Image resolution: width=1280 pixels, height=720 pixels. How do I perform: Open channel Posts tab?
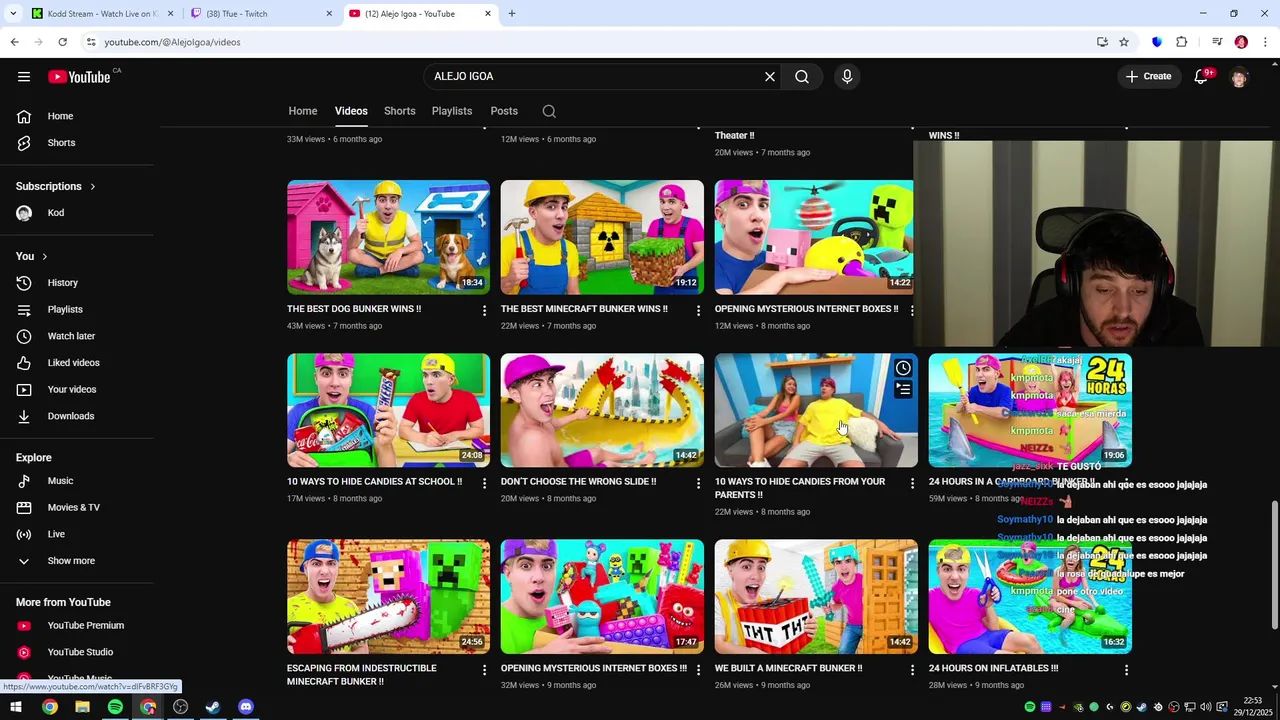pos(504,111)
